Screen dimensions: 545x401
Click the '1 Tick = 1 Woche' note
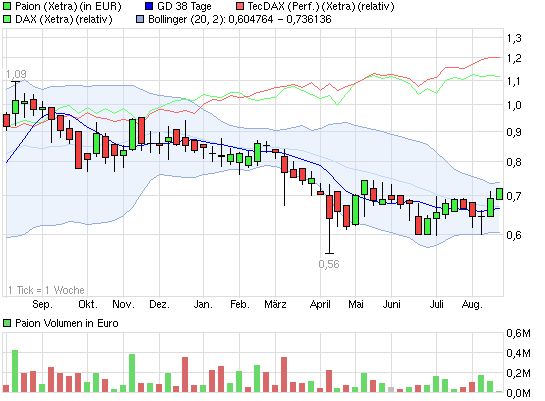[46, 290]
